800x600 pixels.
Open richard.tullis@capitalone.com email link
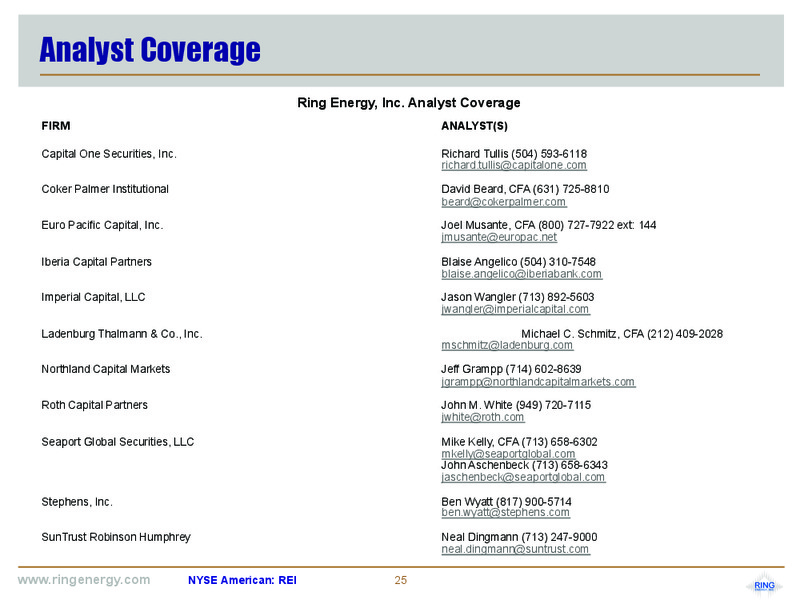click(514, 165)
